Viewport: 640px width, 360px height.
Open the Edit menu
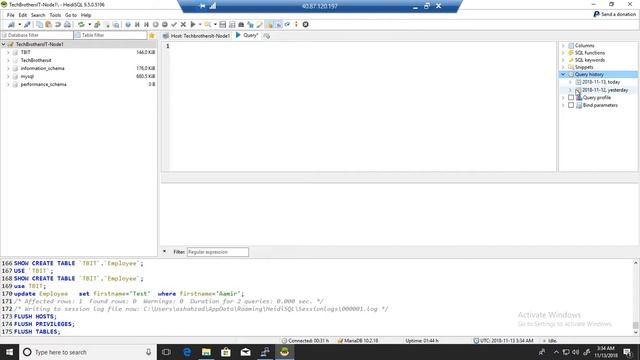coord(22,15)
